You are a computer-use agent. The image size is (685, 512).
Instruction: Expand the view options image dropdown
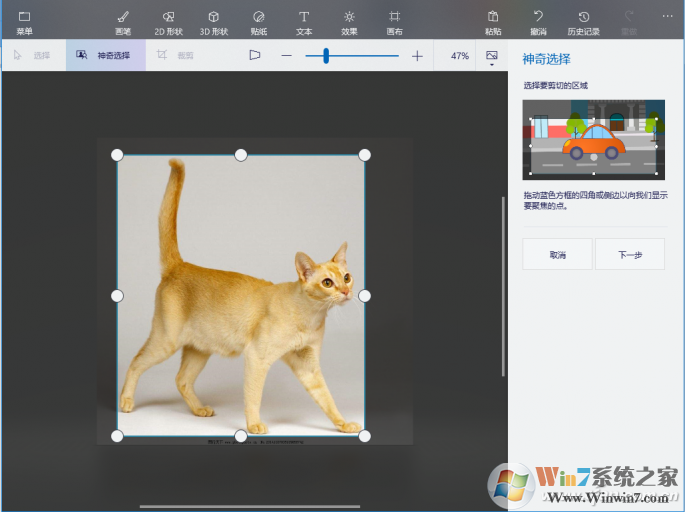pos(492,57)
